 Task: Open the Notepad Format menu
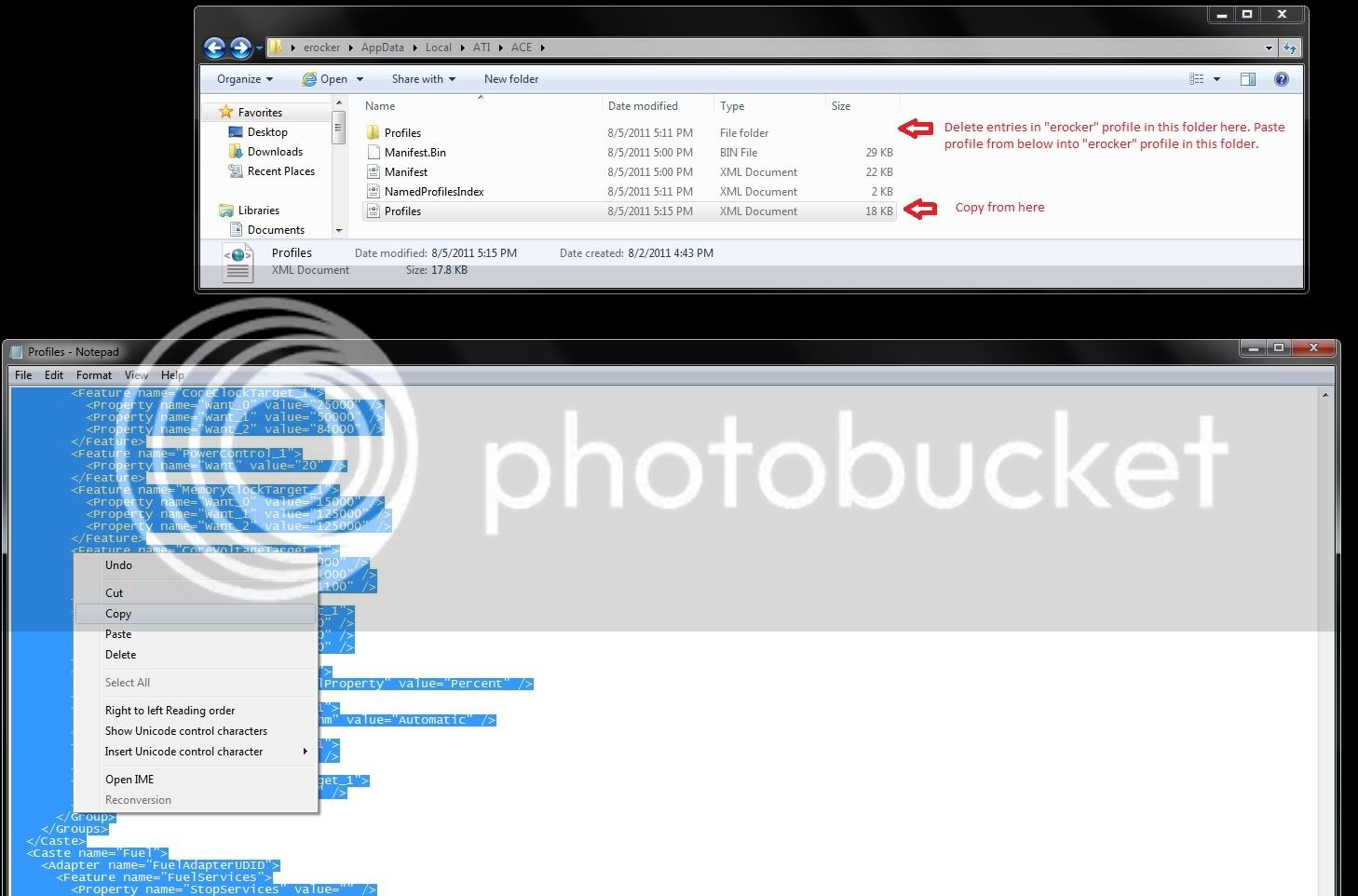pyautogui.click(x=94, y=375)
